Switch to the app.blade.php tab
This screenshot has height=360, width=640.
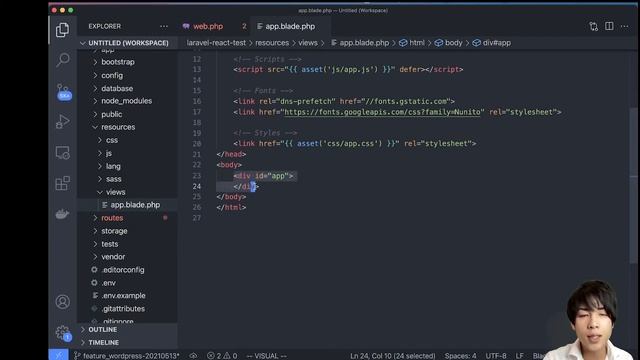pos(290,27)
